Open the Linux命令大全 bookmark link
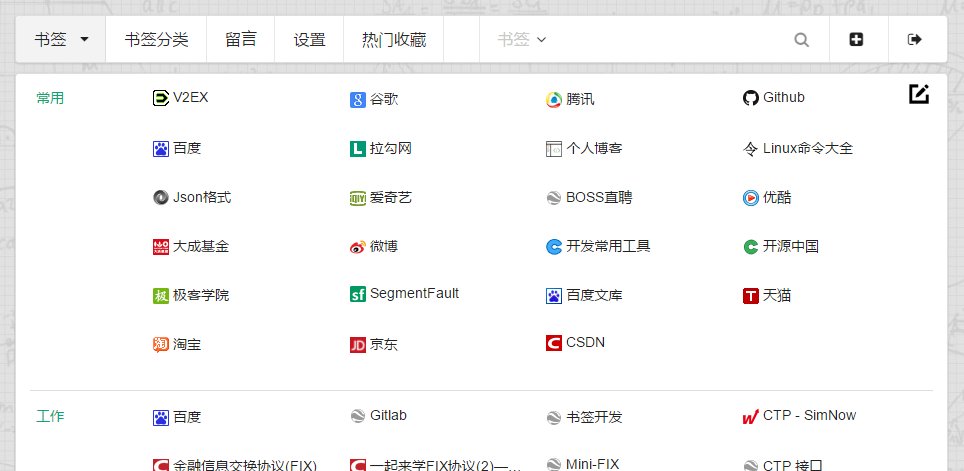This screenshot has height=471, width=964. [x=807, y=148]
